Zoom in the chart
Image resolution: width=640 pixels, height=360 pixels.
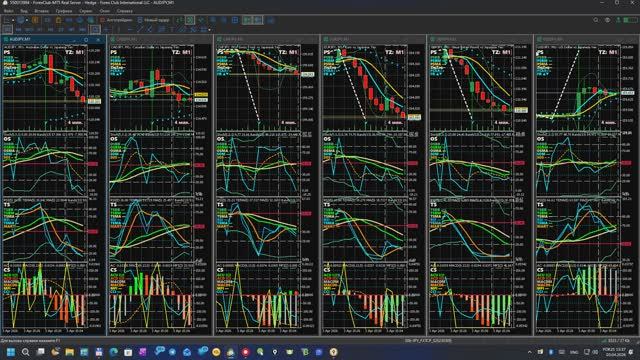213,20
